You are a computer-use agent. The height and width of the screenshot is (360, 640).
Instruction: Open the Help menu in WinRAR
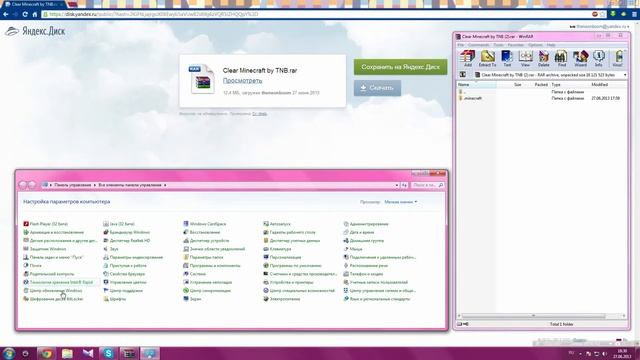[551, 45]
